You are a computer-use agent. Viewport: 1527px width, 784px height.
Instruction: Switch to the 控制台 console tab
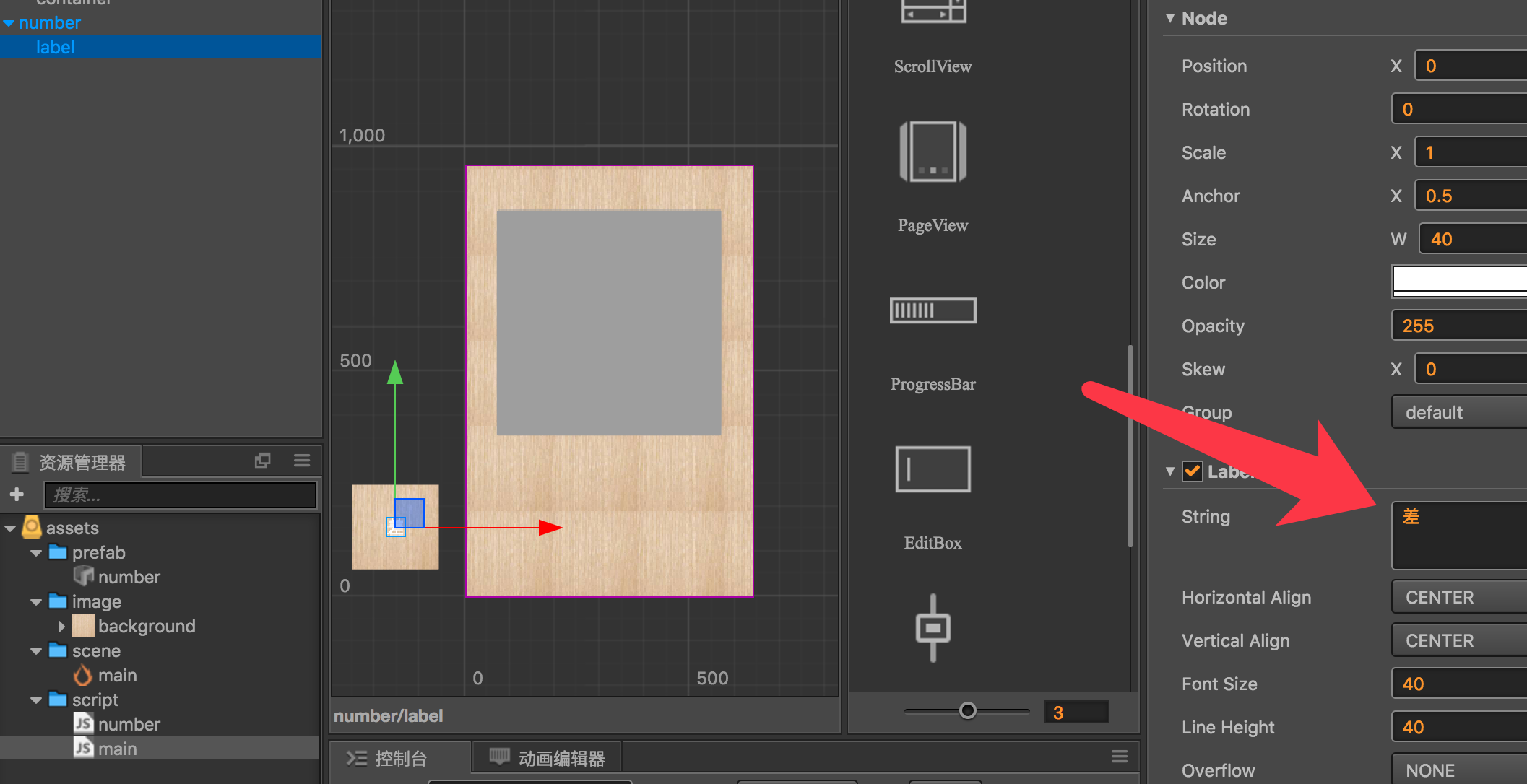point(400,758)
